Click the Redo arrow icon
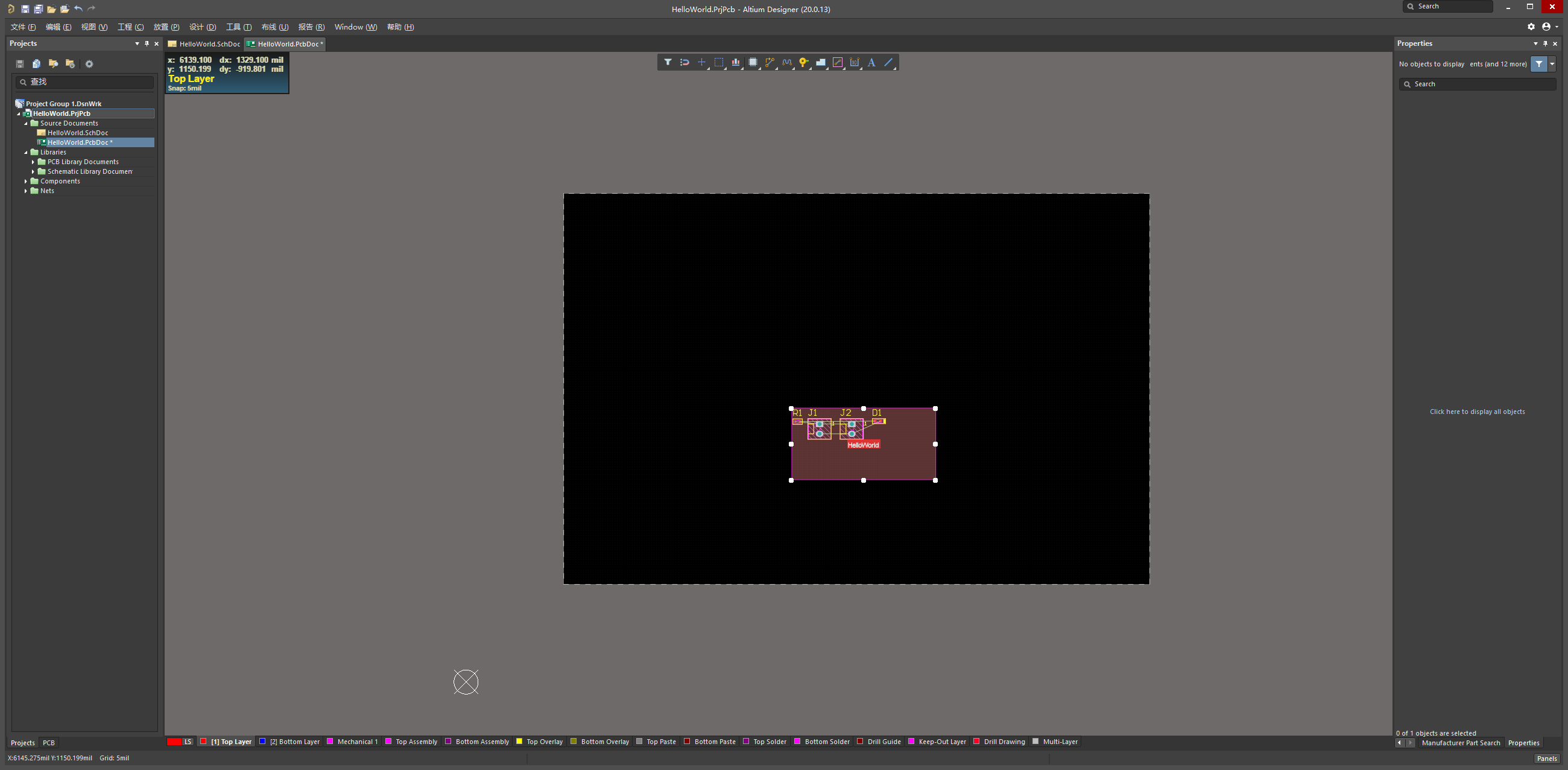This screenshot has width=1568, height=770. tap(91, 8)
